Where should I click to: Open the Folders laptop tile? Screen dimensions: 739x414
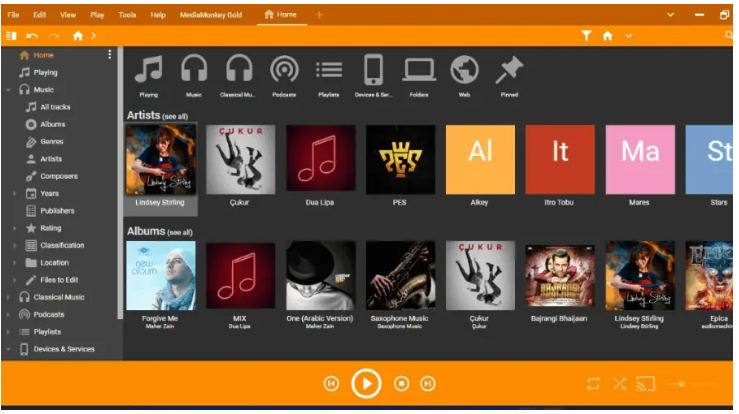pos(419,75)
